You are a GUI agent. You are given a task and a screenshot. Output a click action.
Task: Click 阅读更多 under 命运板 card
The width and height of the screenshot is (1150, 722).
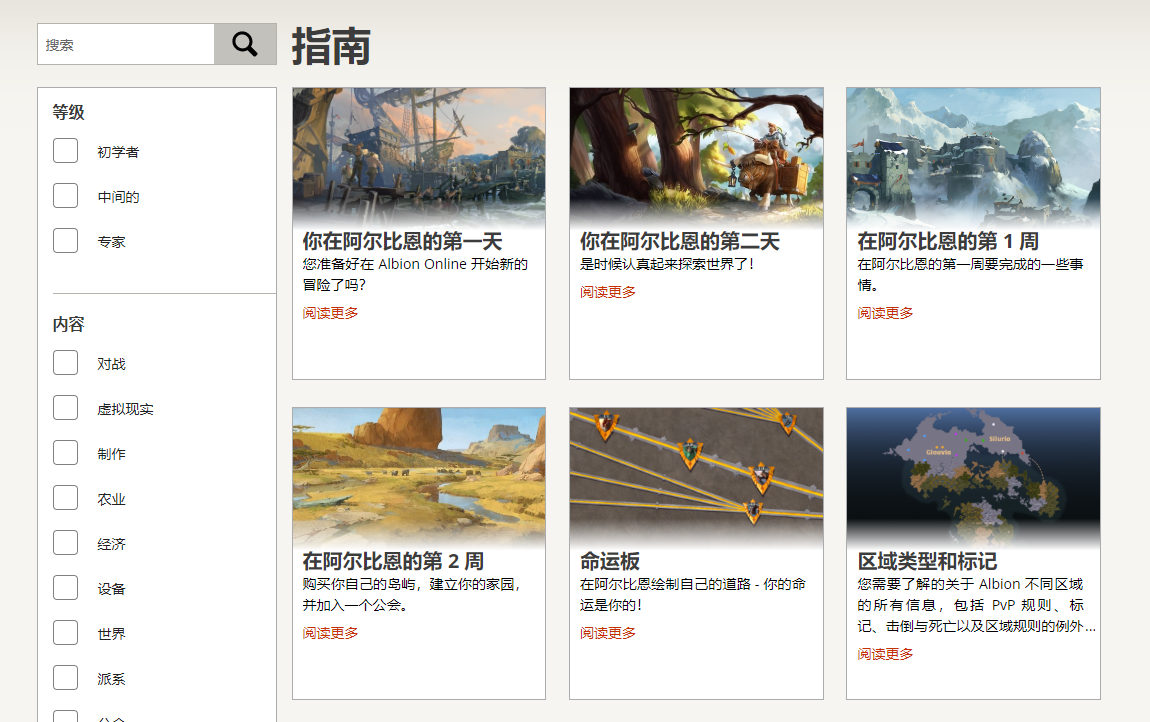[x=607, y=633]
